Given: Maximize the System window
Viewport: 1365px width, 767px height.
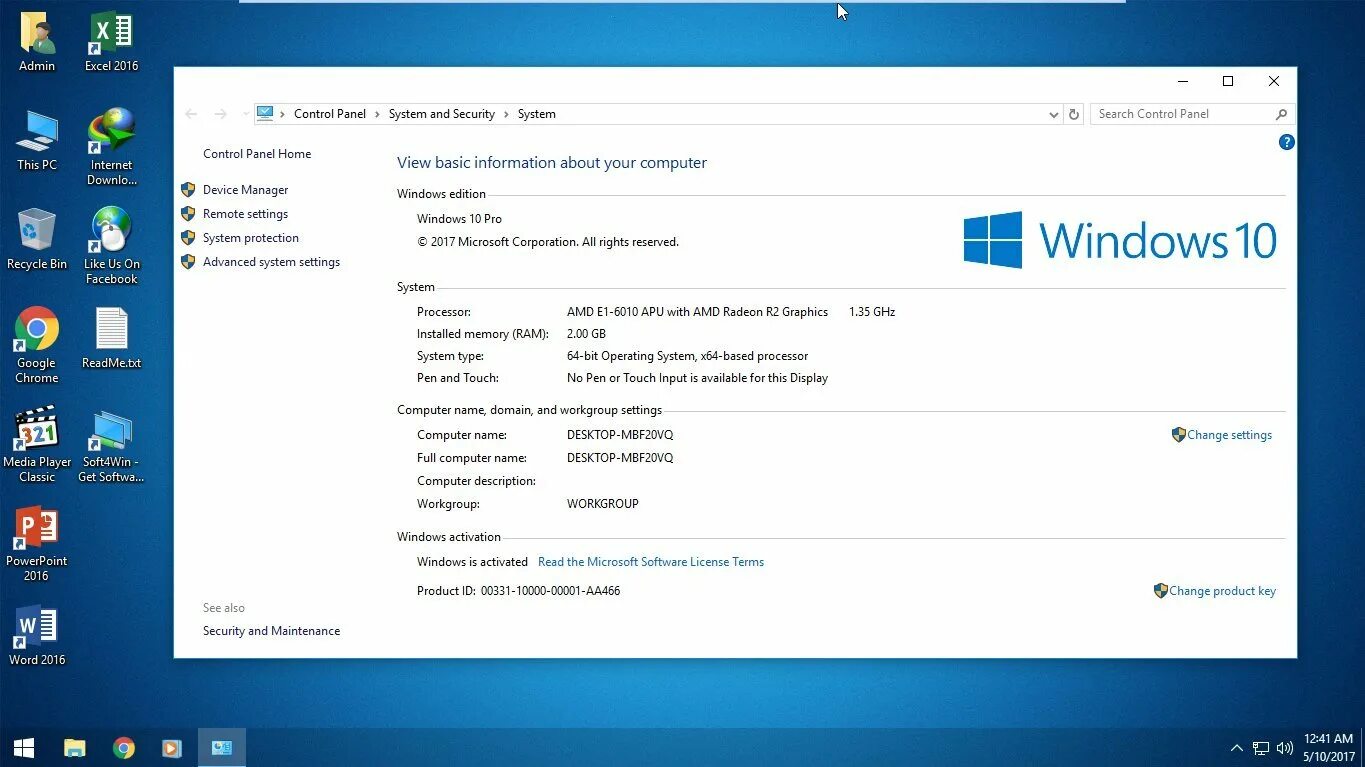Looking at the screenshot, I should [x=1228, y=82].
